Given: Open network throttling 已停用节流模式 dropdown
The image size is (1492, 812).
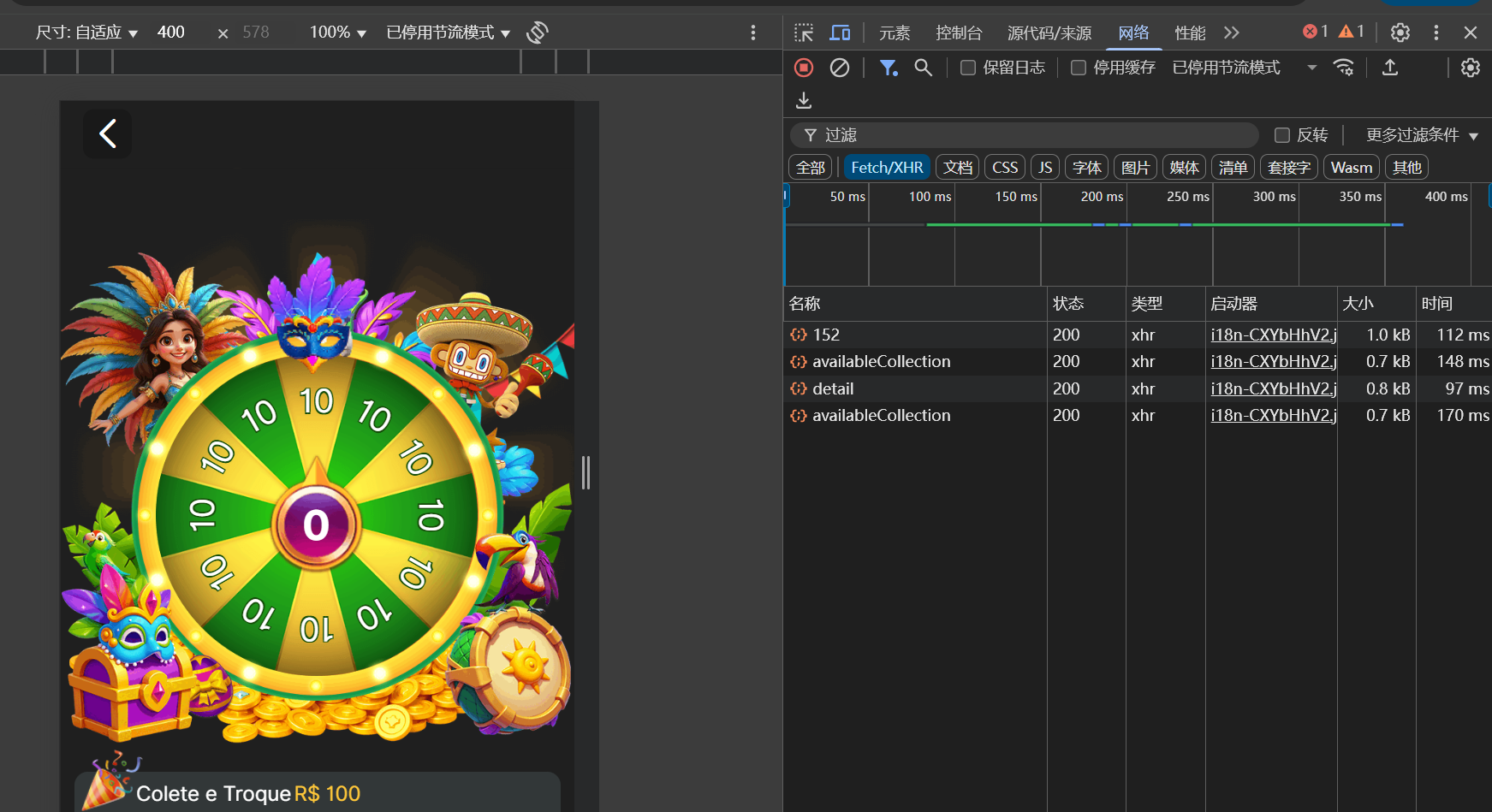Looking at the screenshot, I should [x=1245, y=68].
